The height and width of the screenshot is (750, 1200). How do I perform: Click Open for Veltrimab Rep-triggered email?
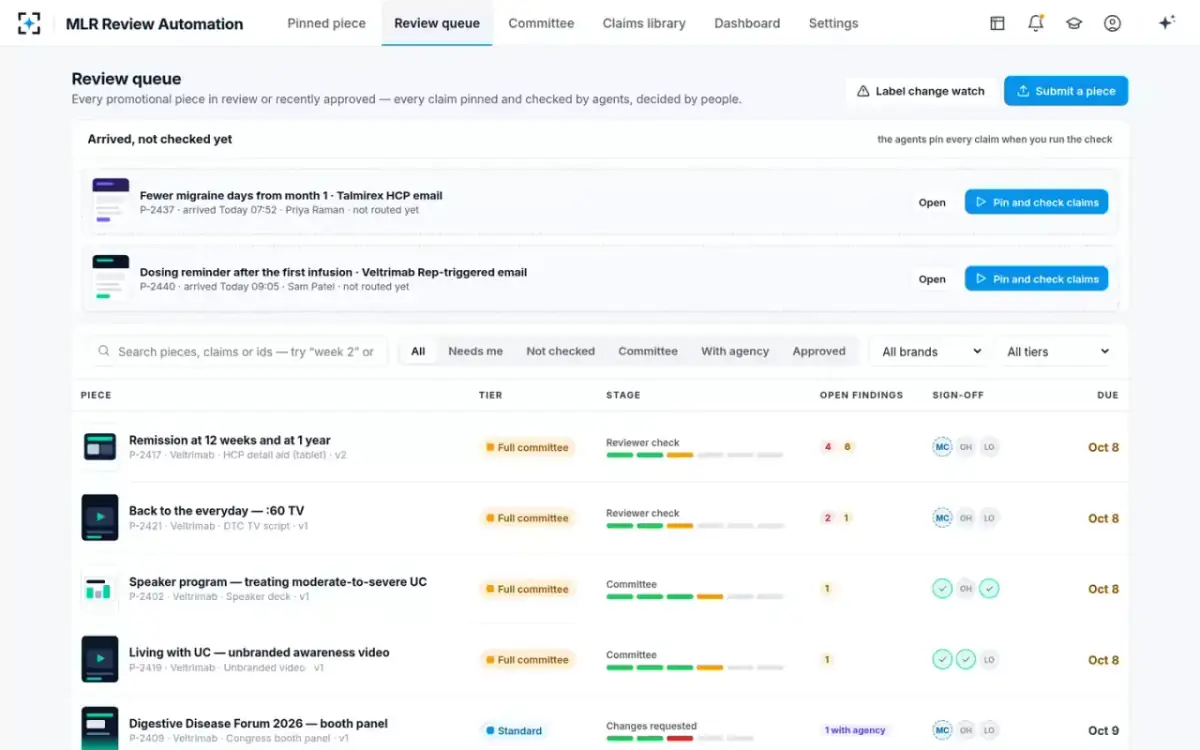[932, 279]
